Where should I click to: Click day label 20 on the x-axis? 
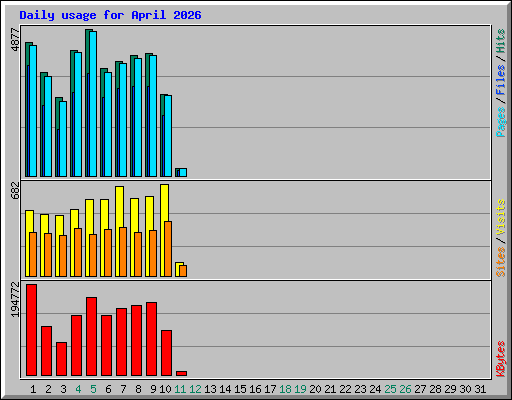coord(315,389)
